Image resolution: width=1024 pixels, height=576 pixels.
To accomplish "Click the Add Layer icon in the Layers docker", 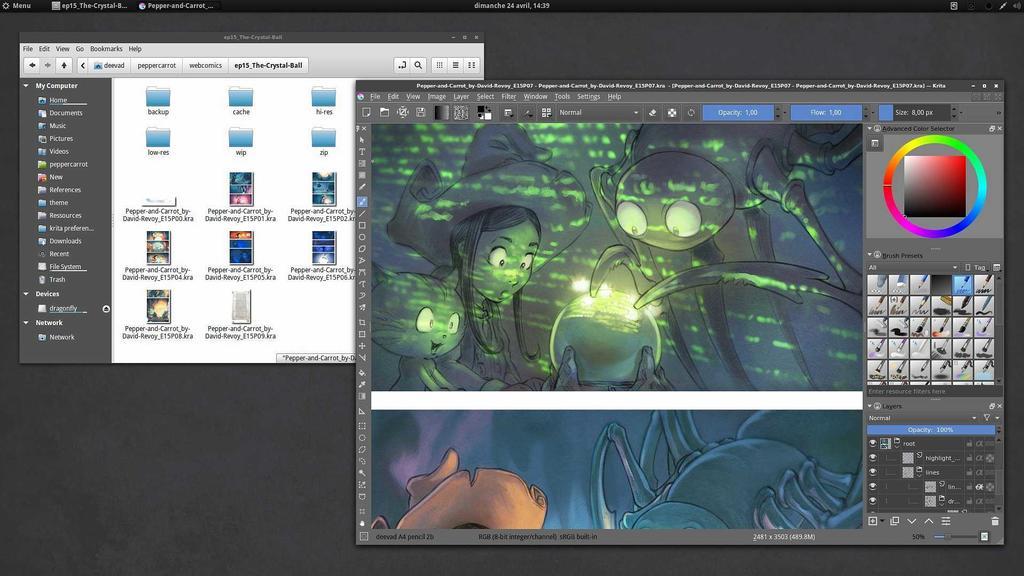I will point(872,521).
